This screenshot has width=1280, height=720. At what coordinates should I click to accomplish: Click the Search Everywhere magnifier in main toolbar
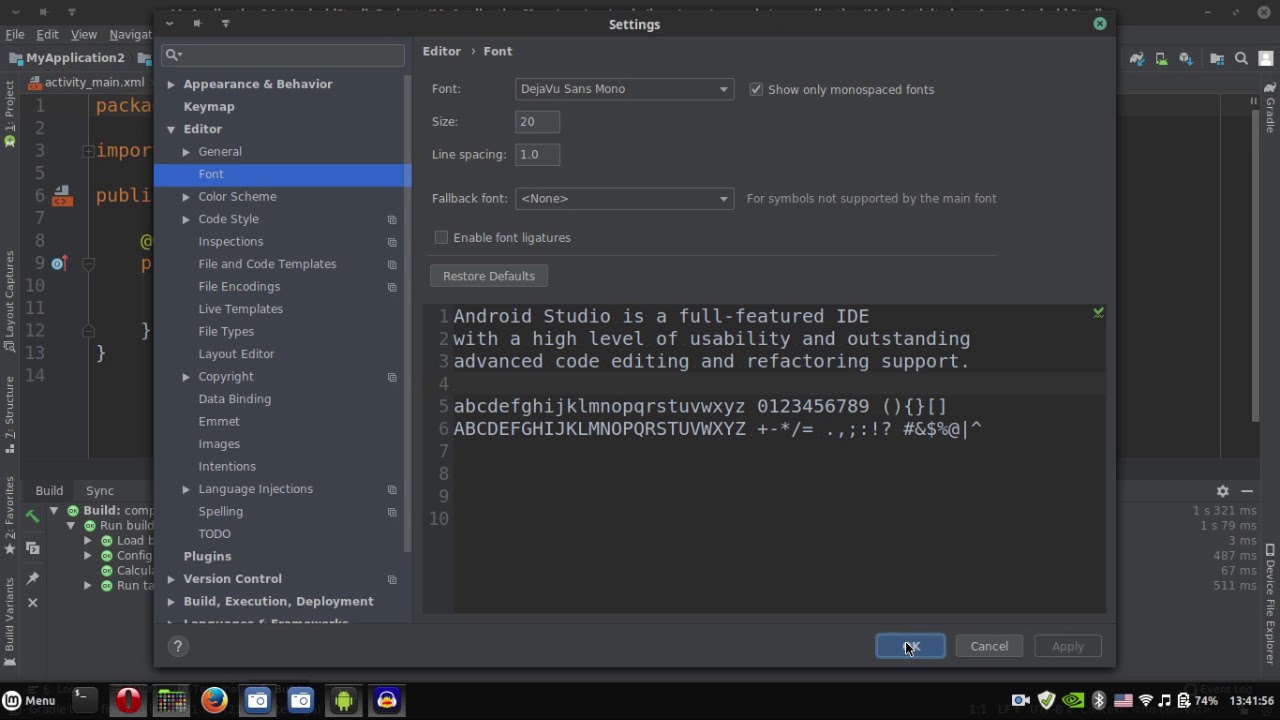[x=1241, y=59]
